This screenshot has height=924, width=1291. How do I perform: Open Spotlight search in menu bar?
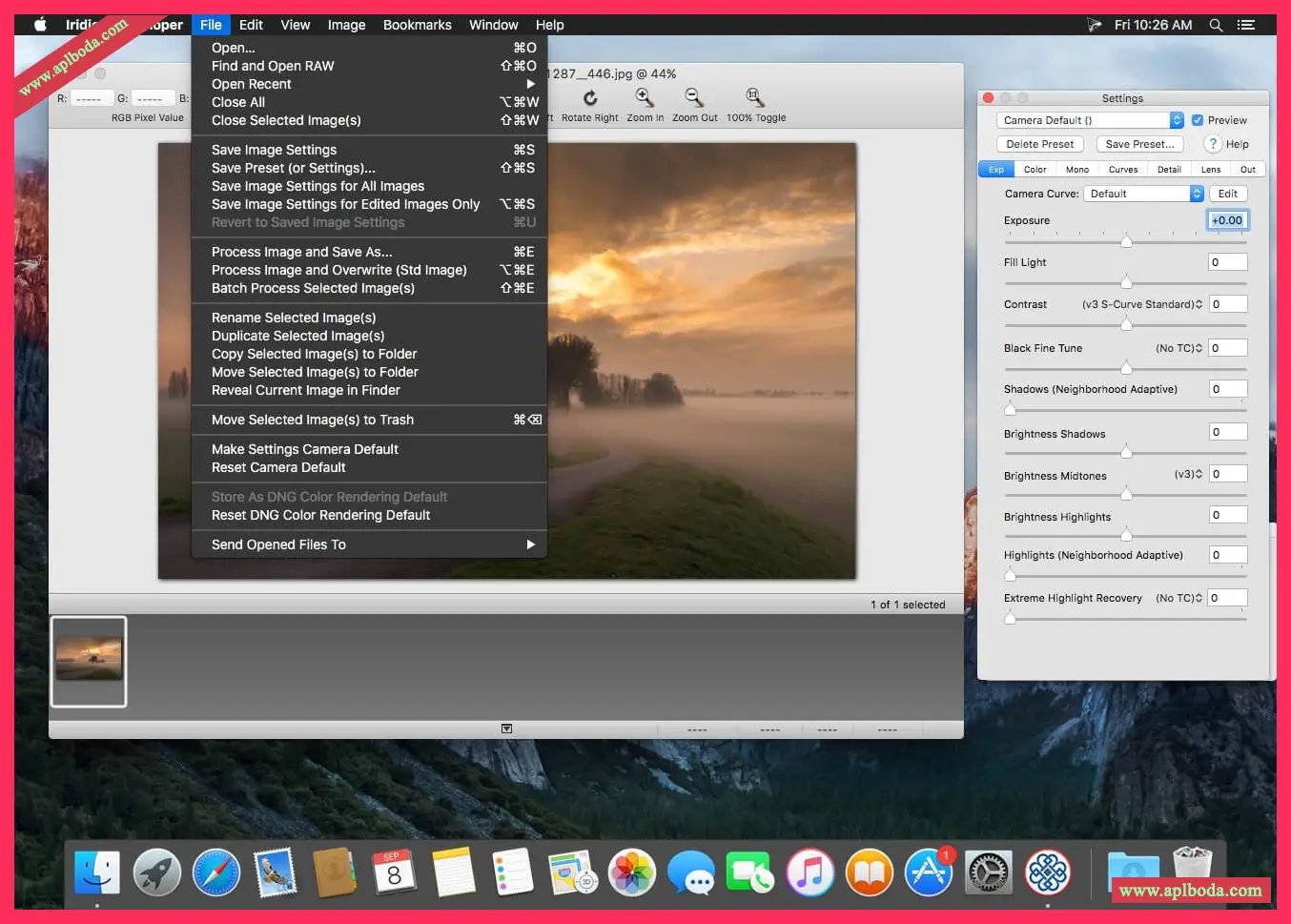pos(1216,25)
